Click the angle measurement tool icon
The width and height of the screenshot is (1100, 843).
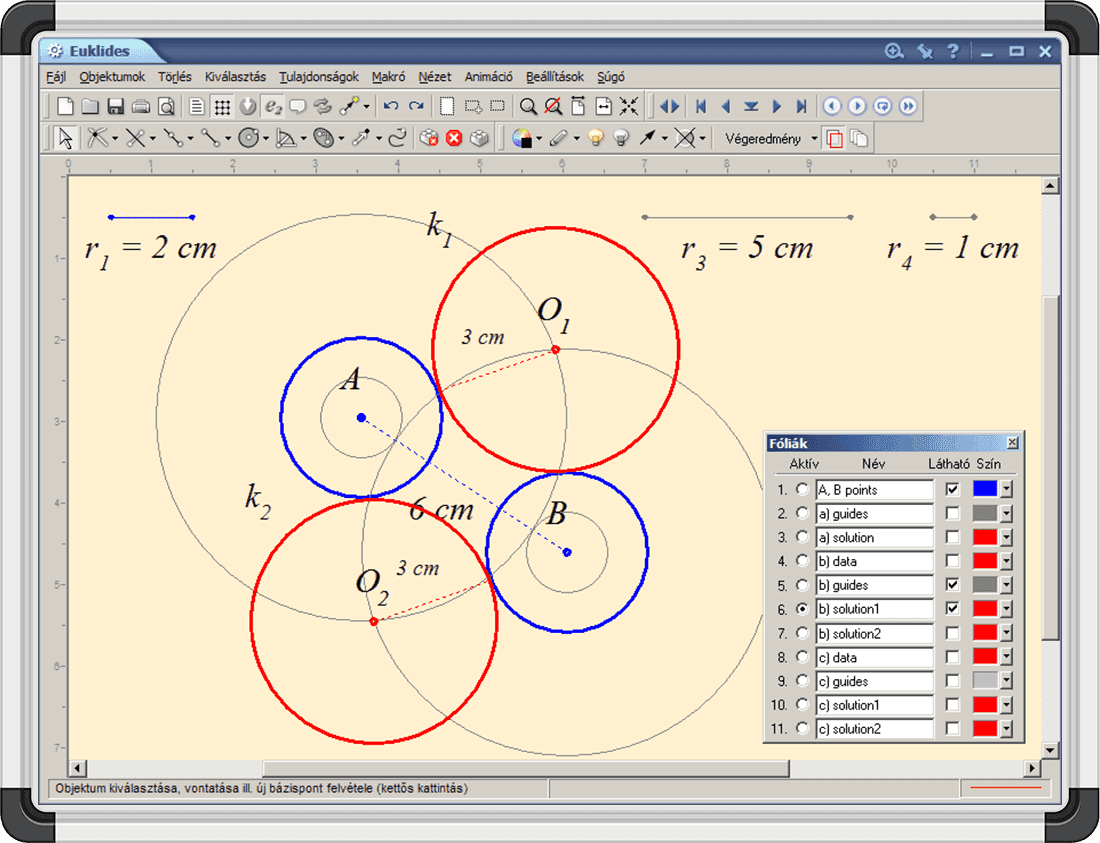(285, 138)
